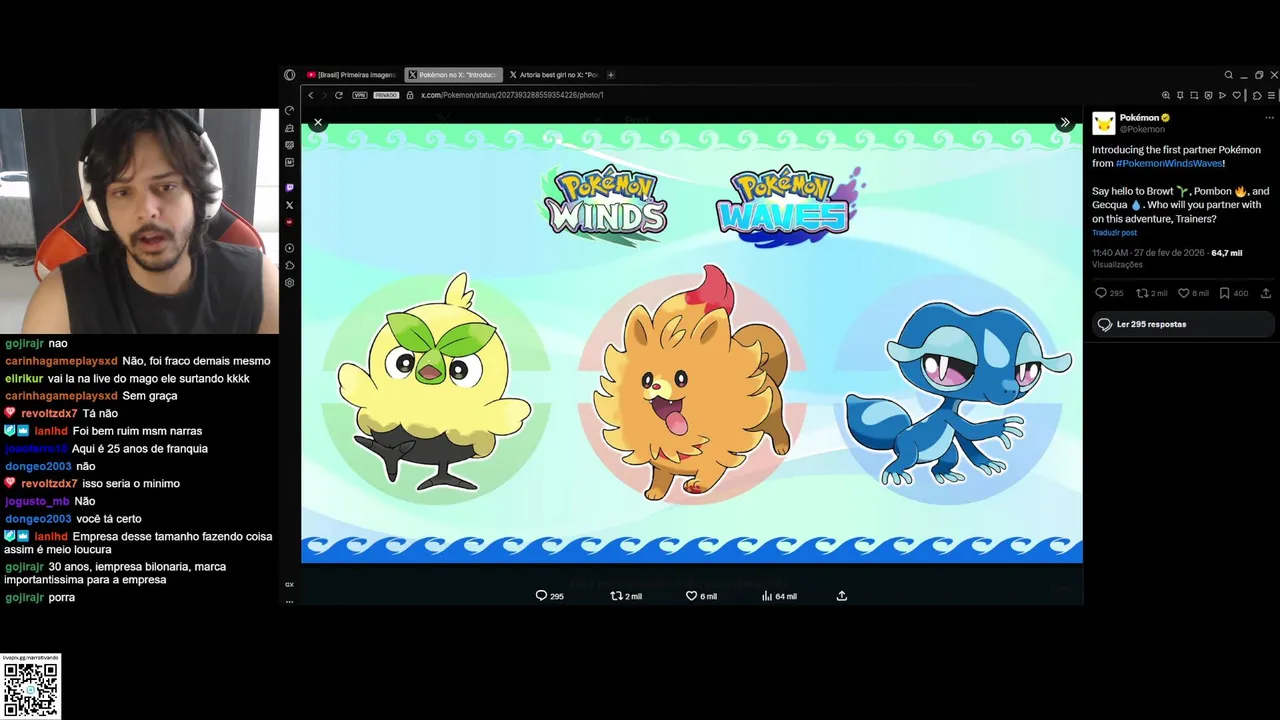The width and height of the screenshot is (1280, 720).
Task: Open site security lock icon
Action: [409, 95]
